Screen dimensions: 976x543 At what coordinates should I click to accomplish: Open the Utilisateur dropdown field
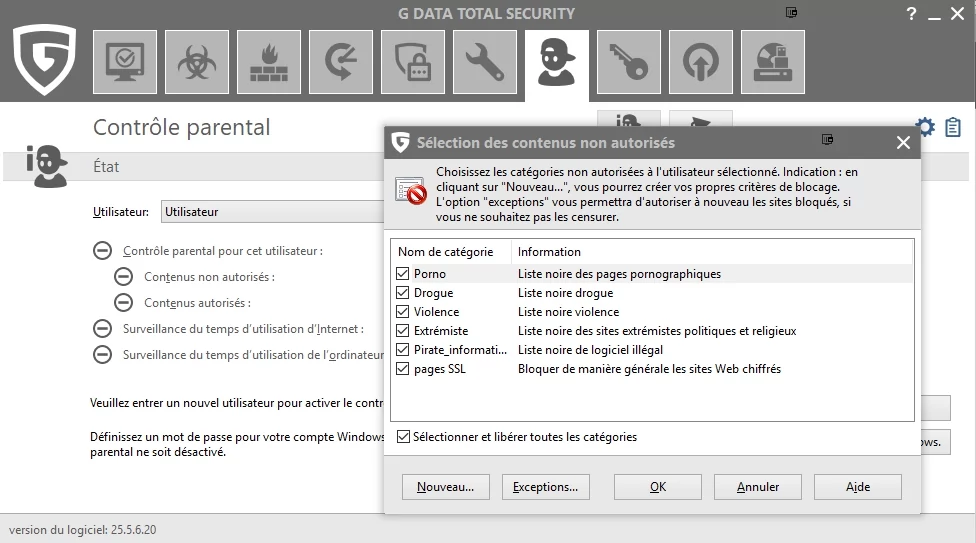273,212
